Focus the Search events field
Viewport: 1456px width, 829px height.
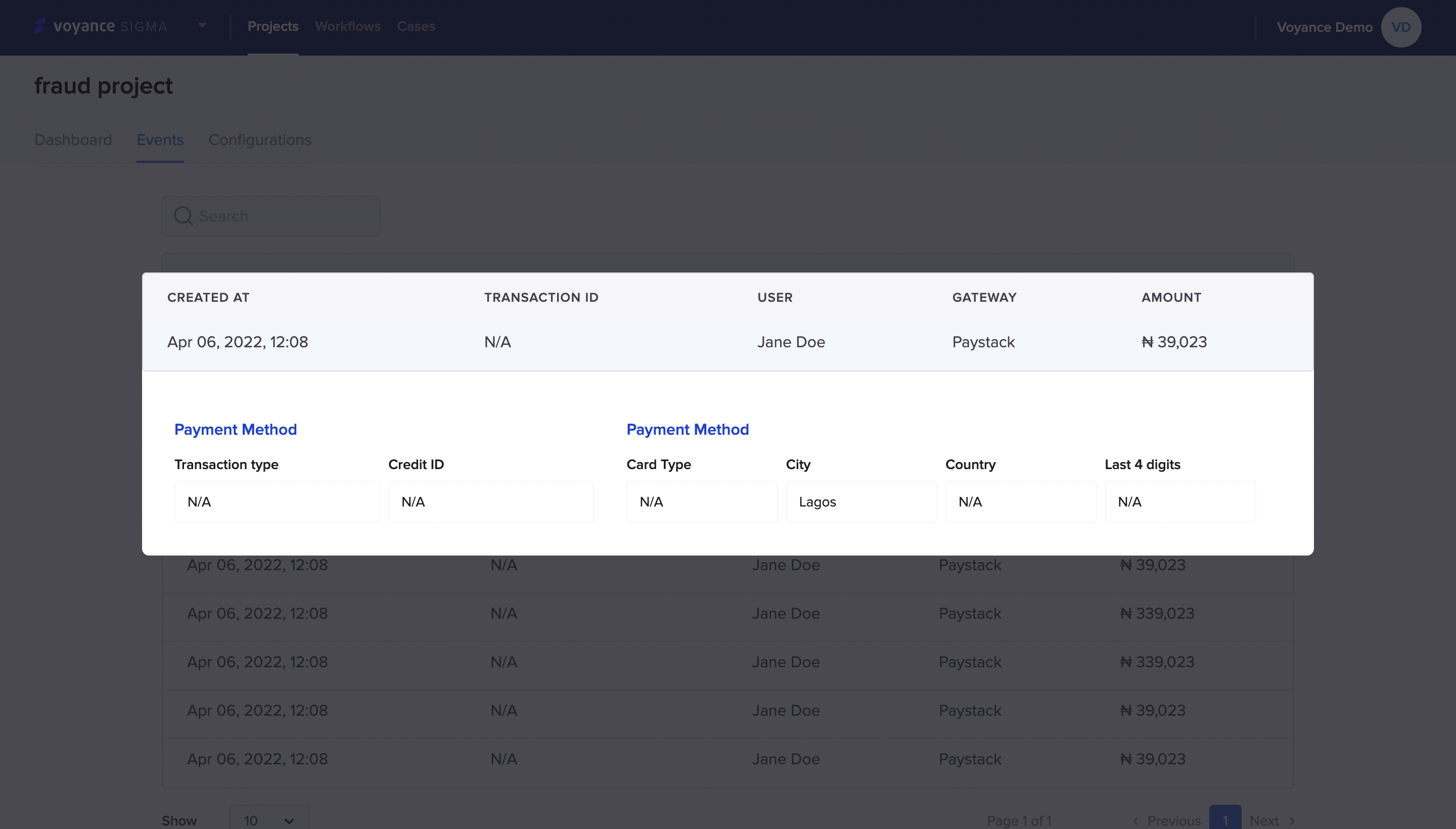[271, 216]
